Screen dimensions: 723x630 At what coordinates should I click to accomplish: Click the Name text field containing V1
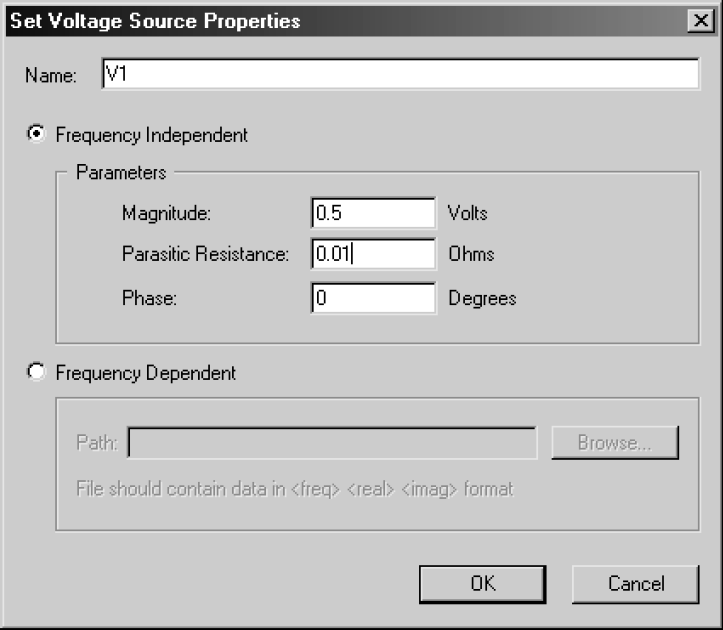click(400, 75)
